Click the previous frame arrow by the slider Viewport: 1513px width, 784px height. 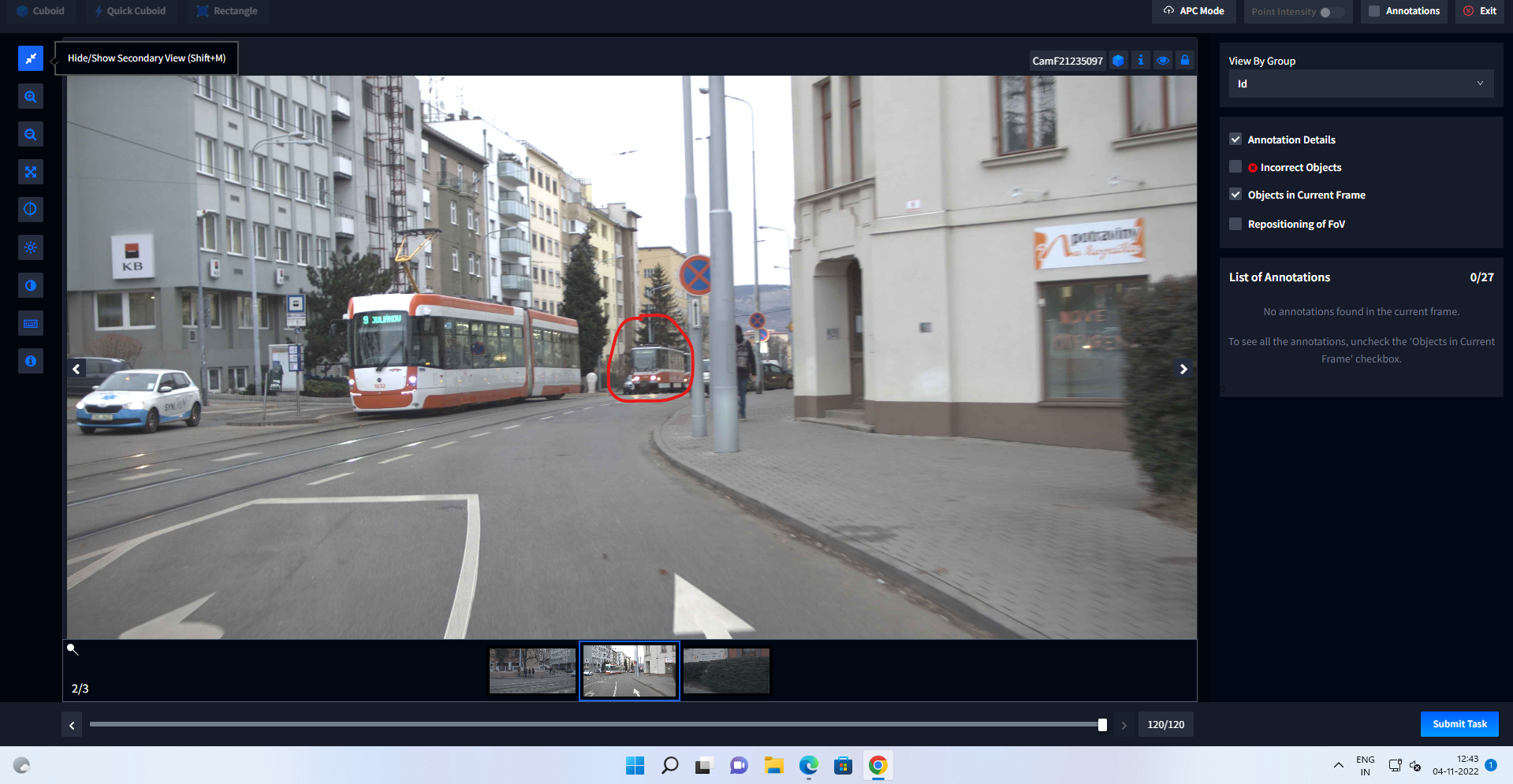pyautogui.click(x=72, y=725)
